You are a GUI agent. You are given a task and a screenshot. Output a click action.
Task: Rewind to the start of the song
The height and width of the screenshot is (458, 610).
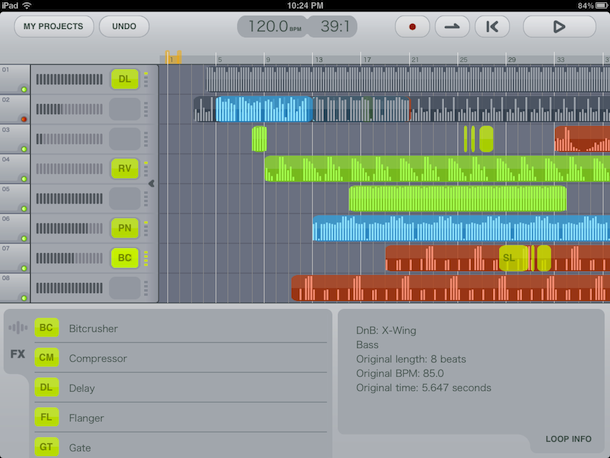coord(492,27)
